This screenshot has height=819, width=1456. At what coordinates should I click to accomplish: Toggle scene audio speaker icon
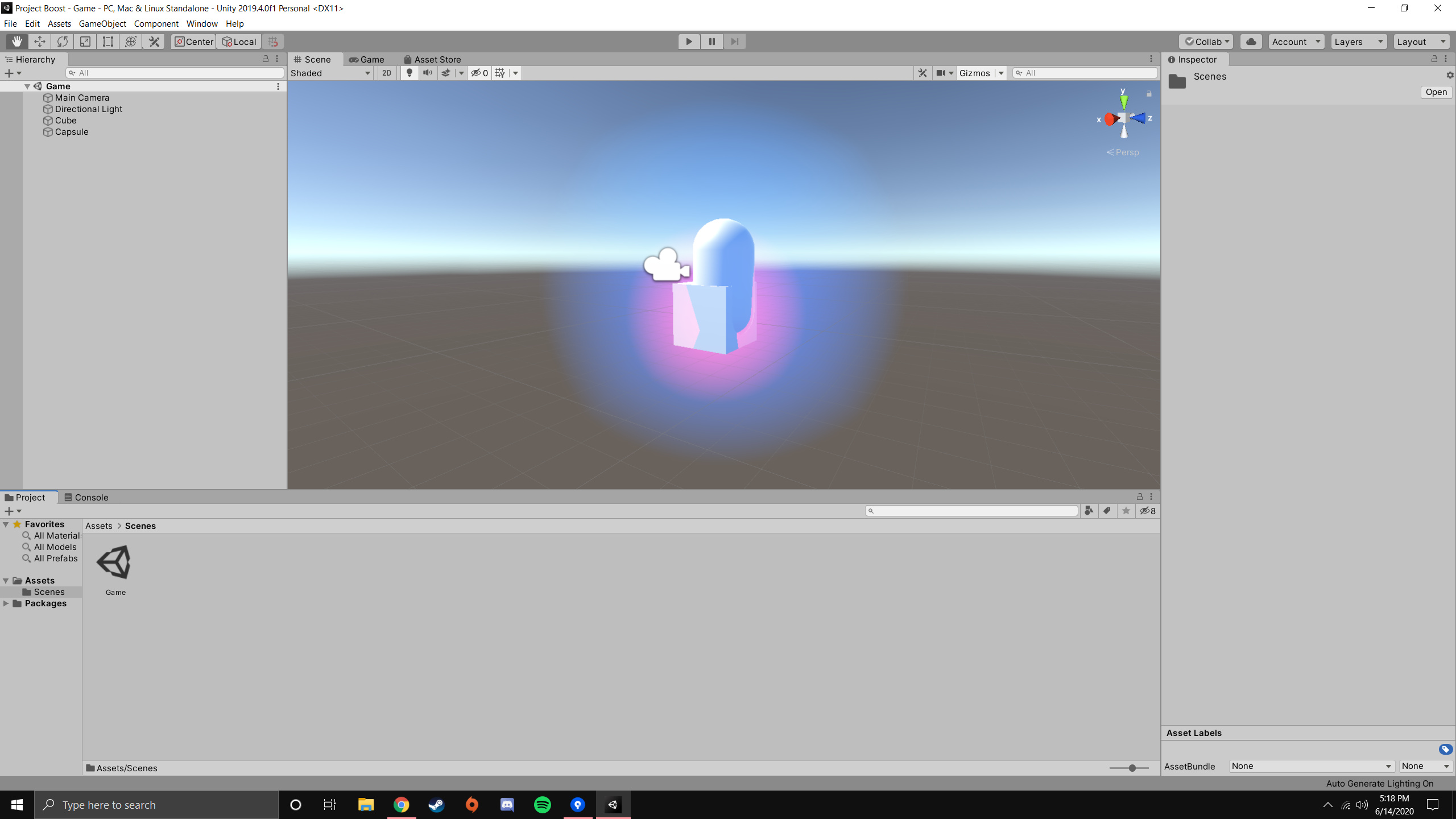pyautogui.click(x=427, y=73)
